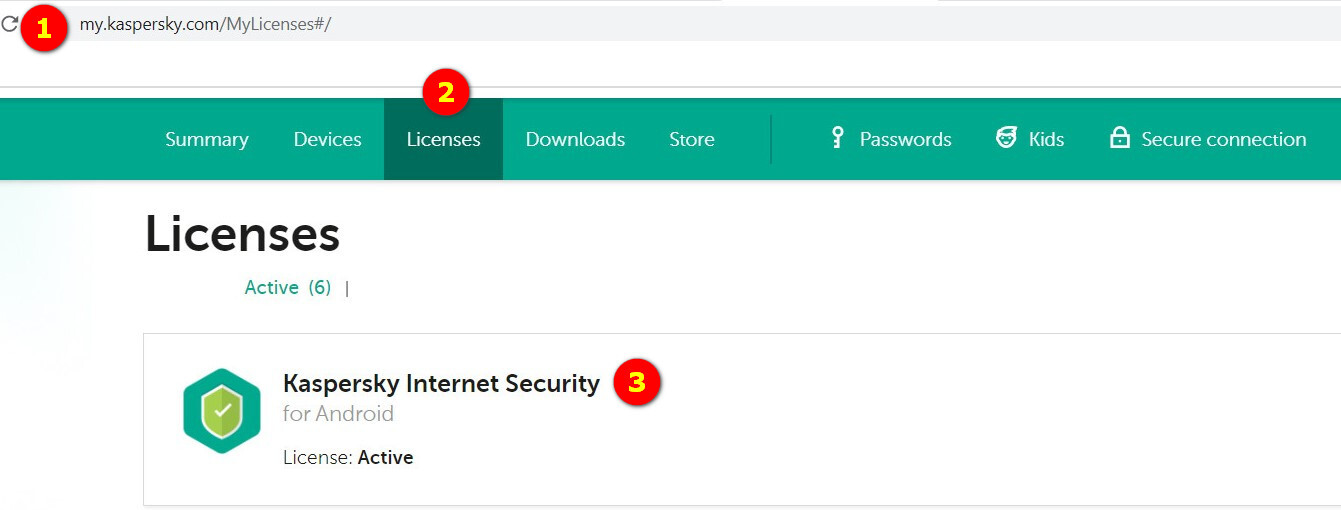Select the Licenses tab in navigation
This screenshot has width=1341, height=510.
(443, 140)
